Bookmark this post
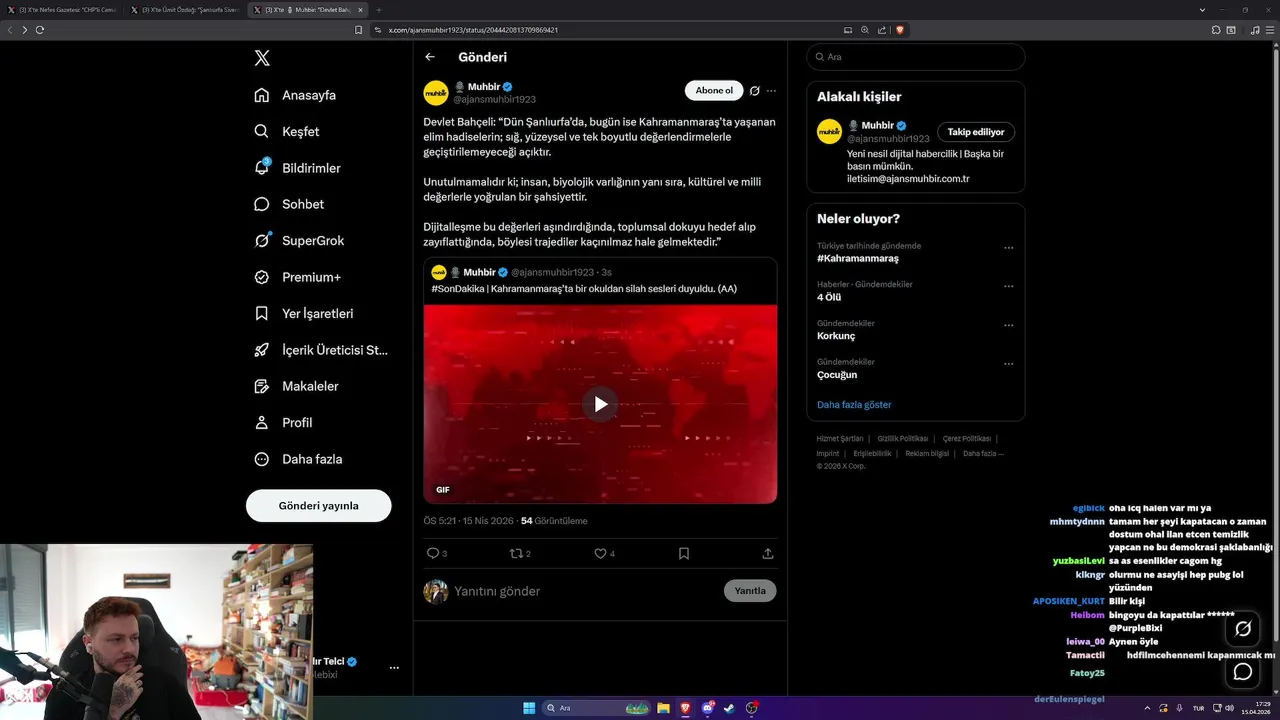The height and width of the screenshot is (720, 1280). point(684,553)
